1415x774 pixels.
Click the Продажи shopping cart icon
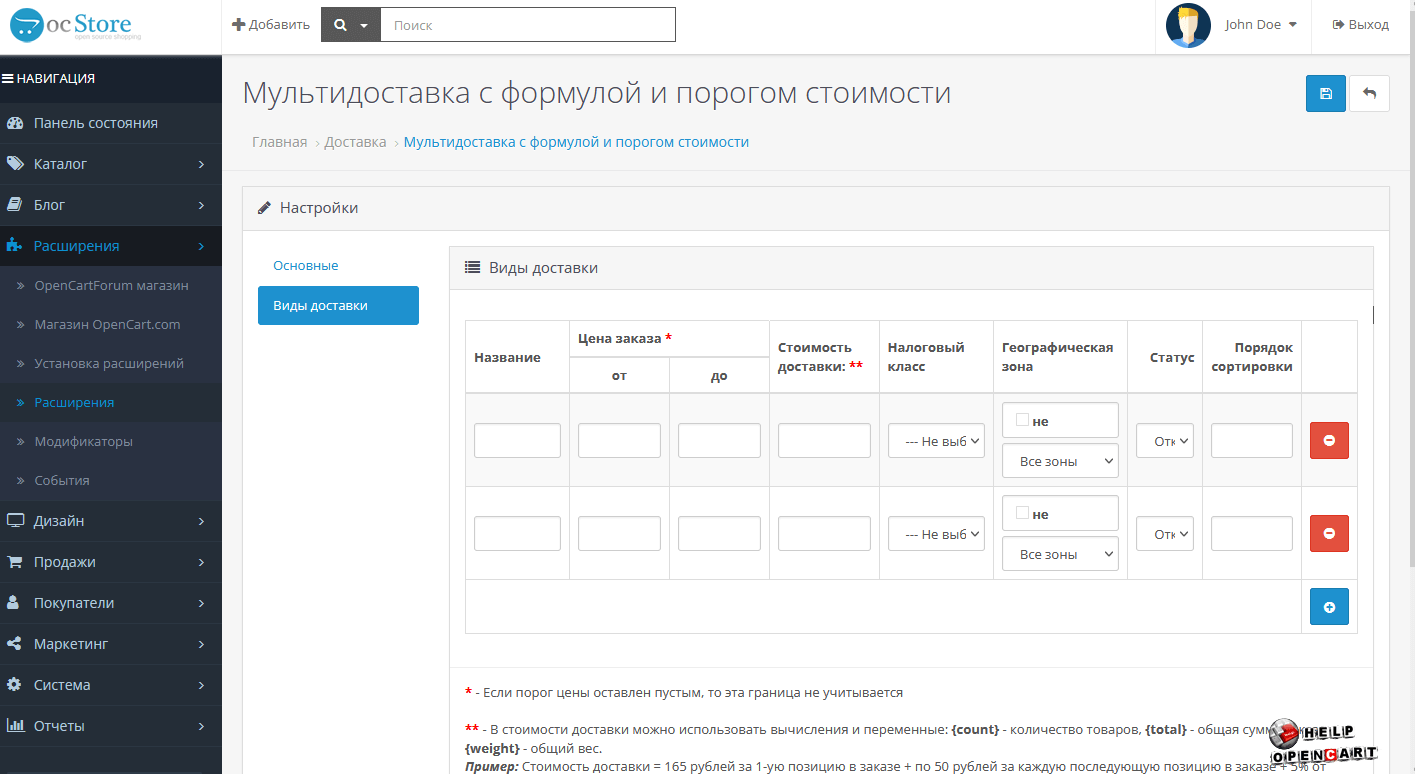[x=15, y=562]
